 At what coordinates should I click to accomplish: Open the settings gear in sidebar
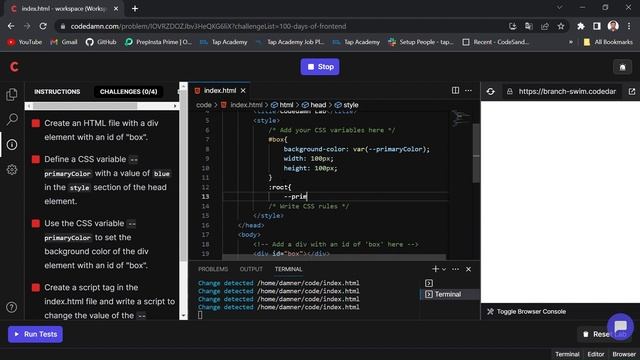12,169
